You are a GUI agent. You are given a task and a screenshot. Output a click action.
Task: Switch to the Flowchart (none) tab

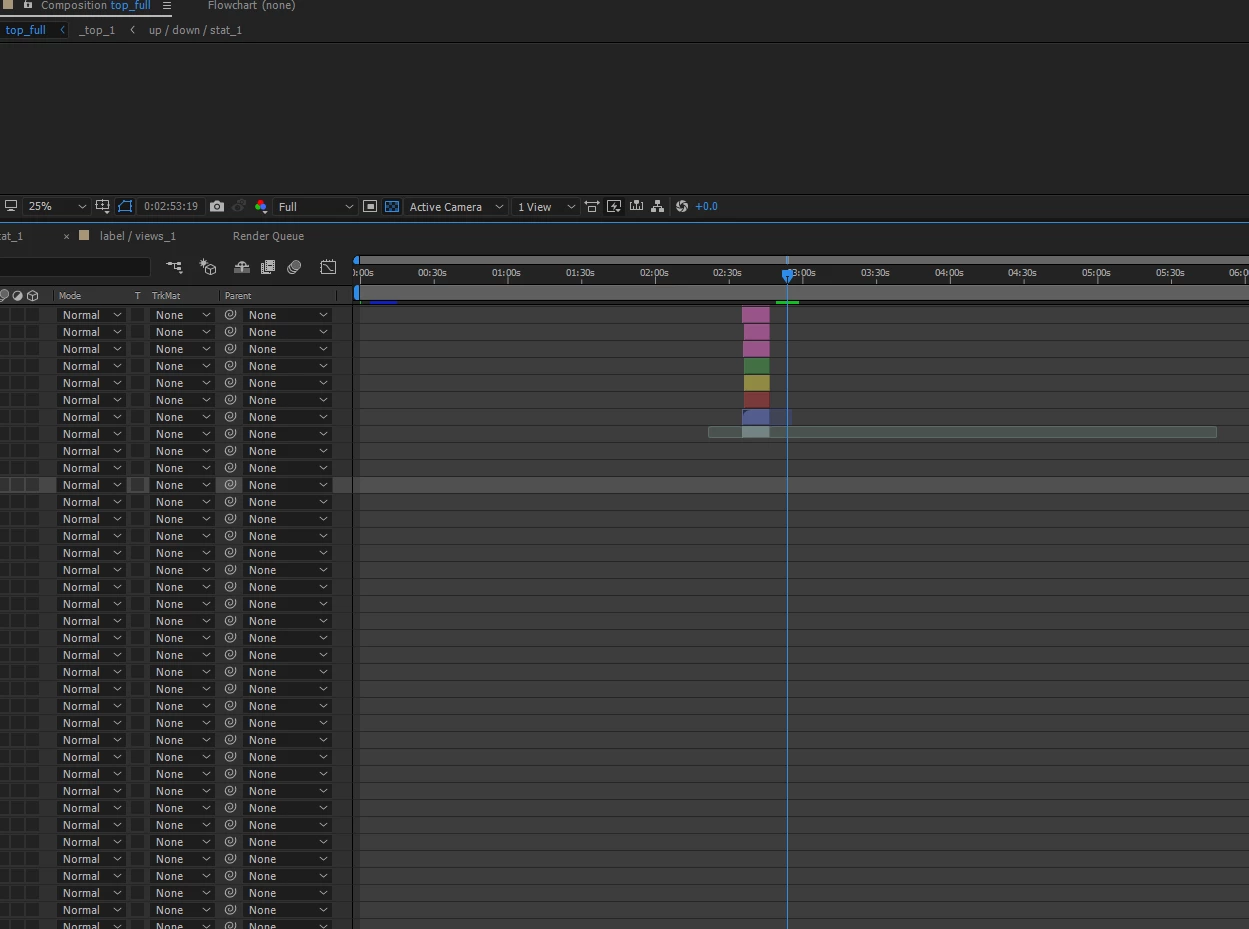coord(251,5)
